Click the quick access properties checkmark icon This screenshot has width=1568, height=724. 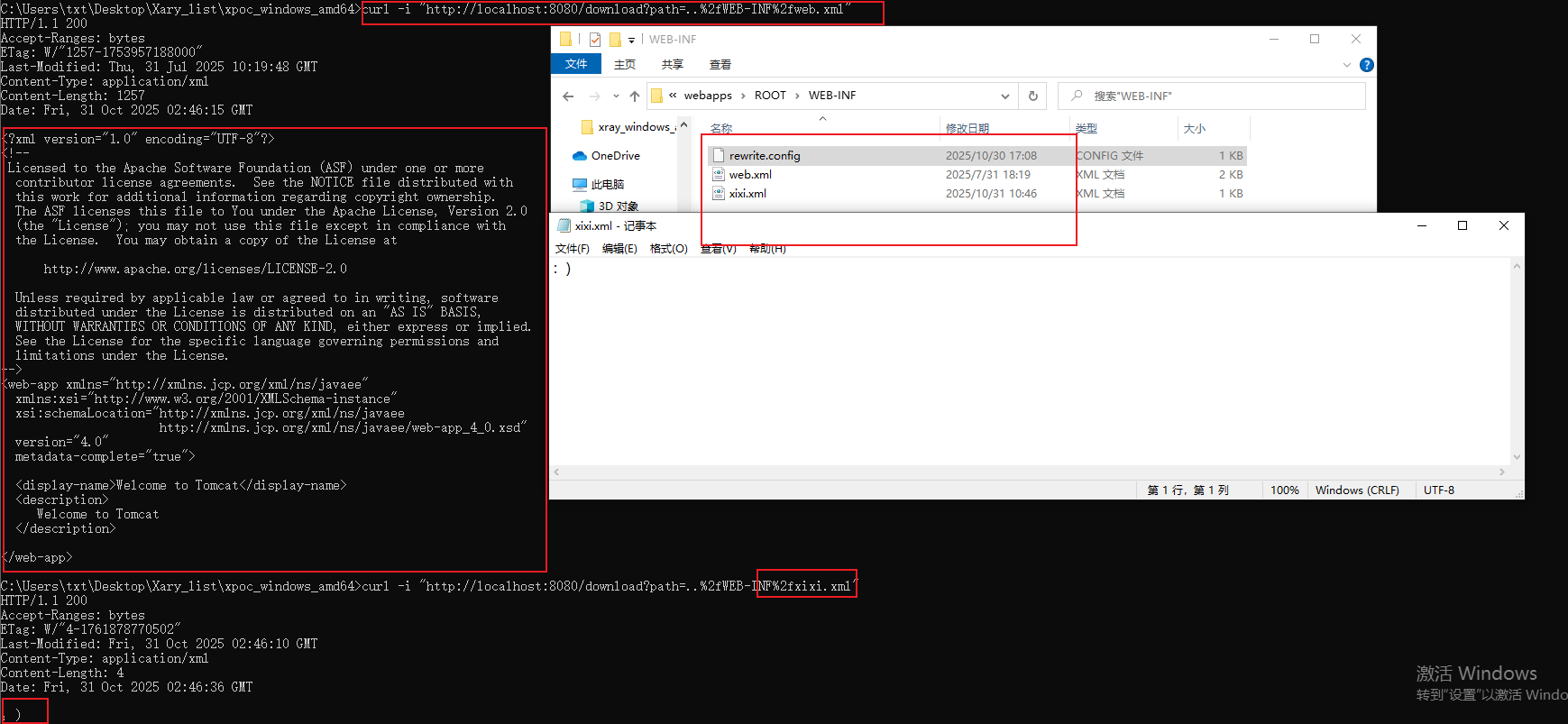point(595,40)
